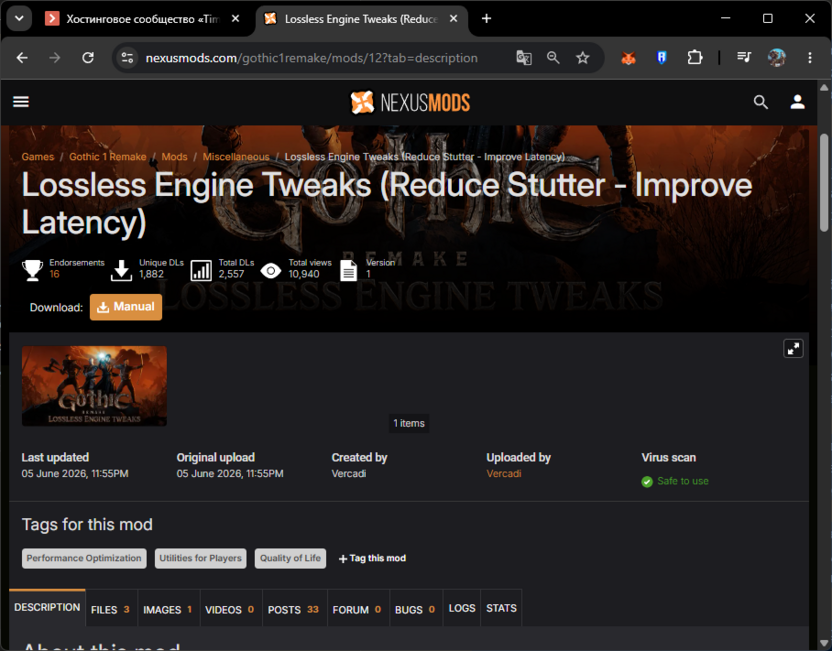Click the Endorsements trophy icon
The image size is (832, 651).
(x=32, y=270)
